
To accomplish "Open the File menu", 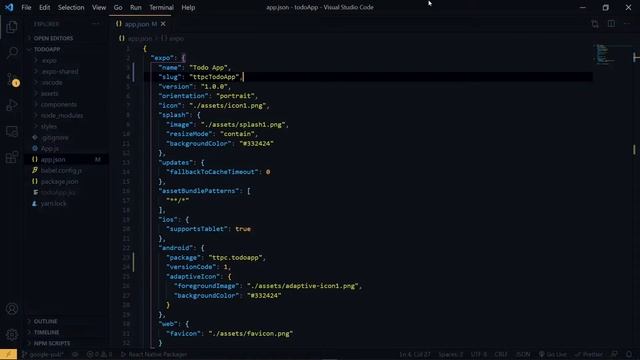I will click(x=26, y=7).
